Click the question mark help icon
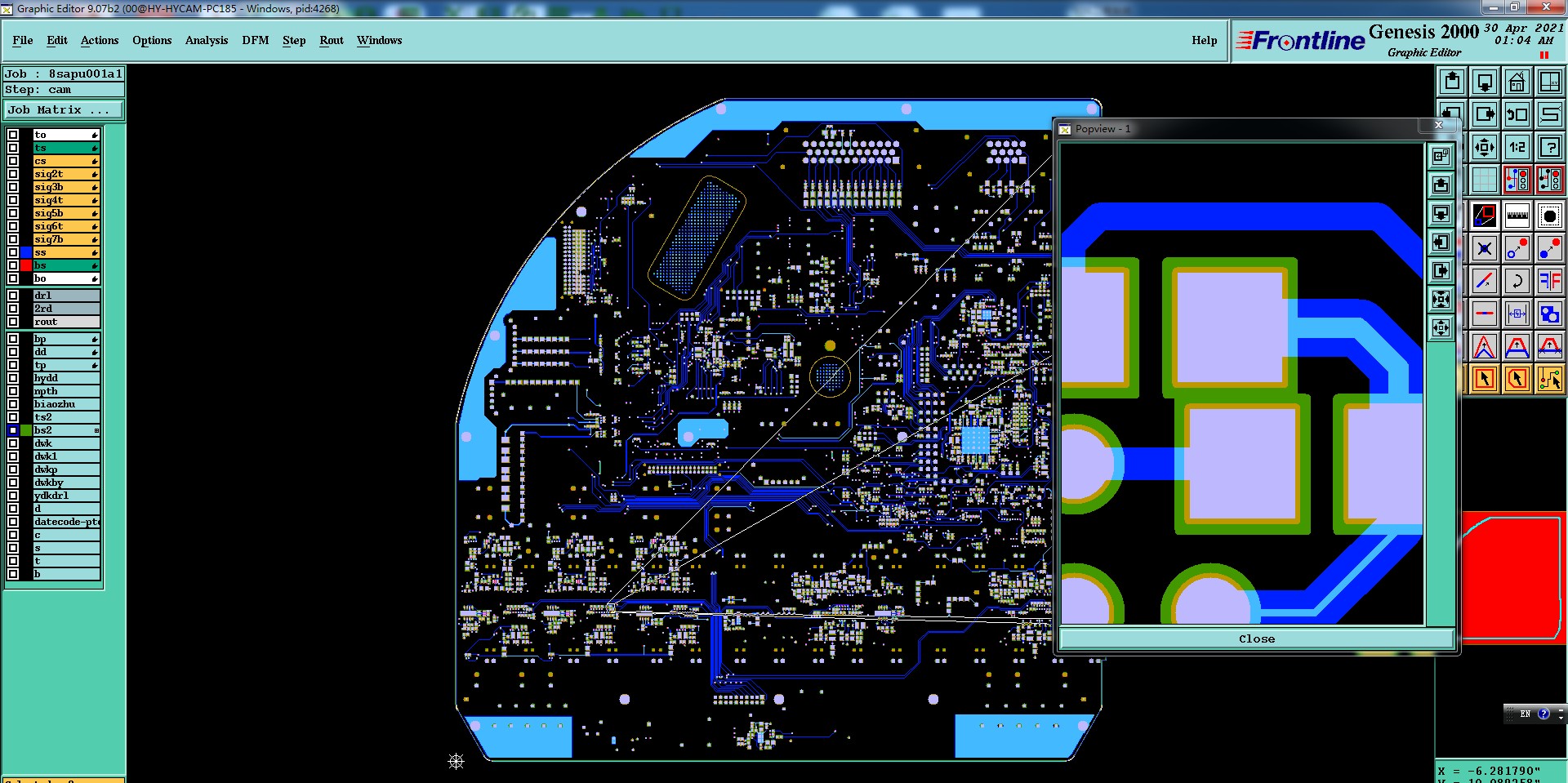Viewport: 1568px width, 783px height. 1549,147
